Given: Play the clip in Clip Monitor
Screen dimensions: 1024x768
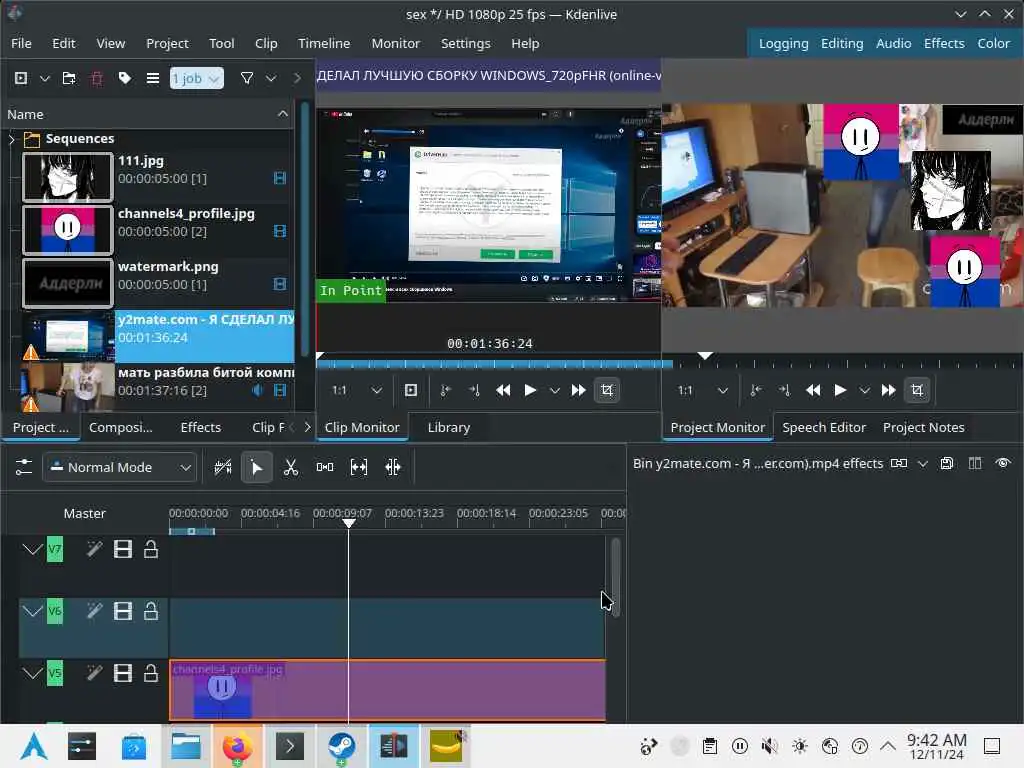Looking at the screenshot, I should (x=530, y=391).
